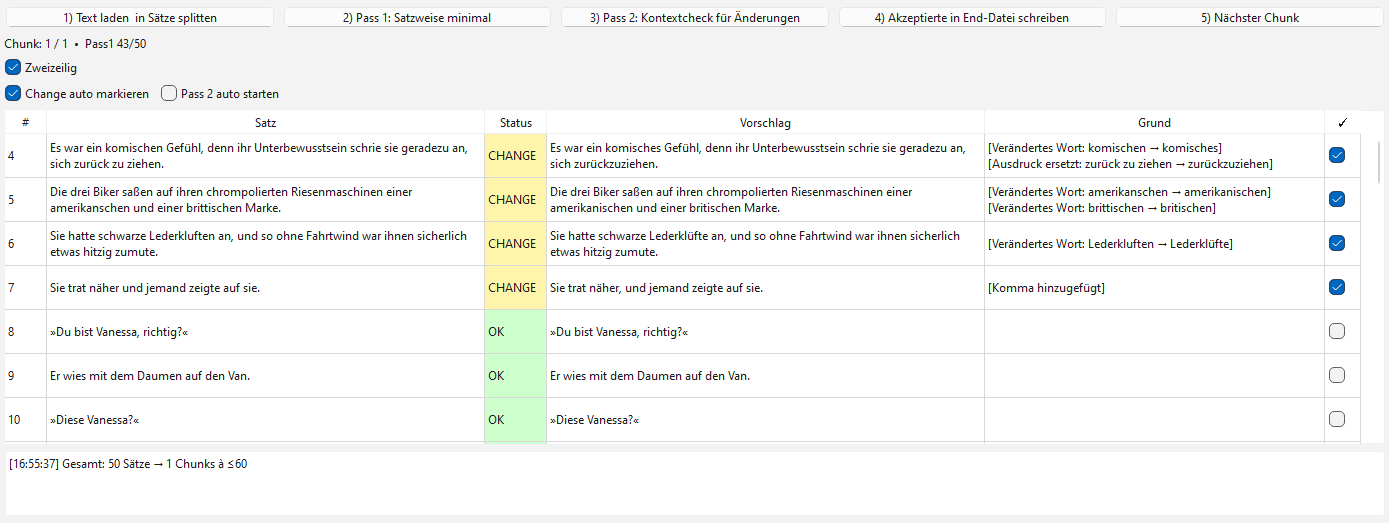
Task: Click '1) Text laden in Sätze splitten' button
Action: pos(139,18)
